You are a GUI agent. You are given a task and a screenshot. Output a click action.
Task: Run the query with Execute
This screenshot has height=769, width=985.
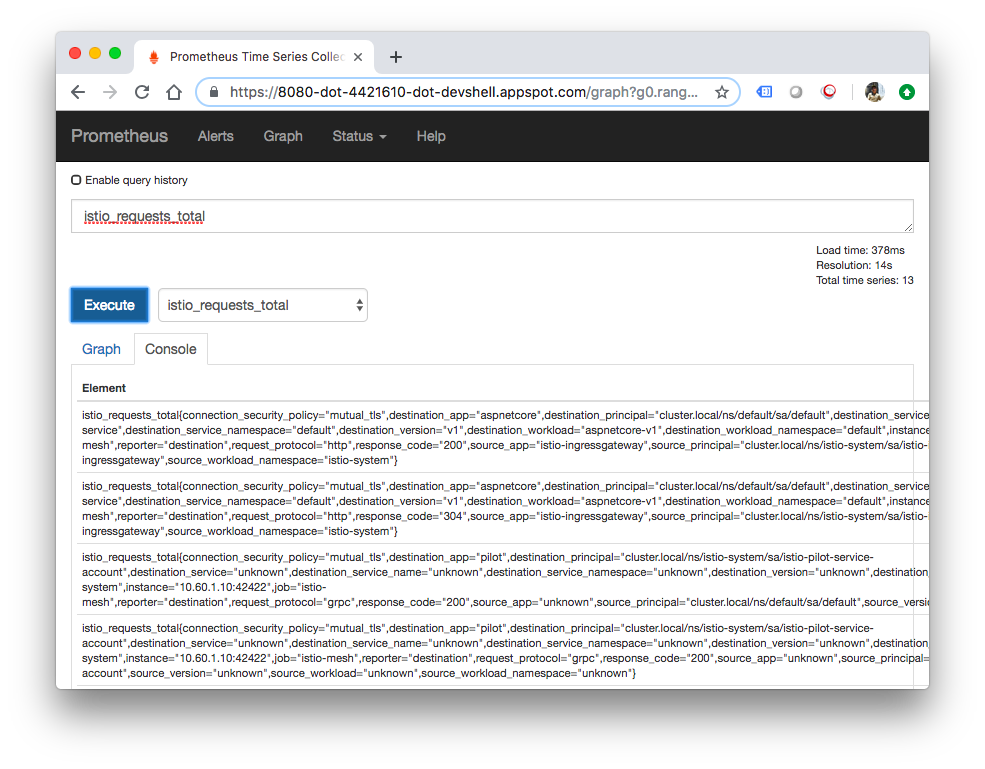(x=109, y=305)
